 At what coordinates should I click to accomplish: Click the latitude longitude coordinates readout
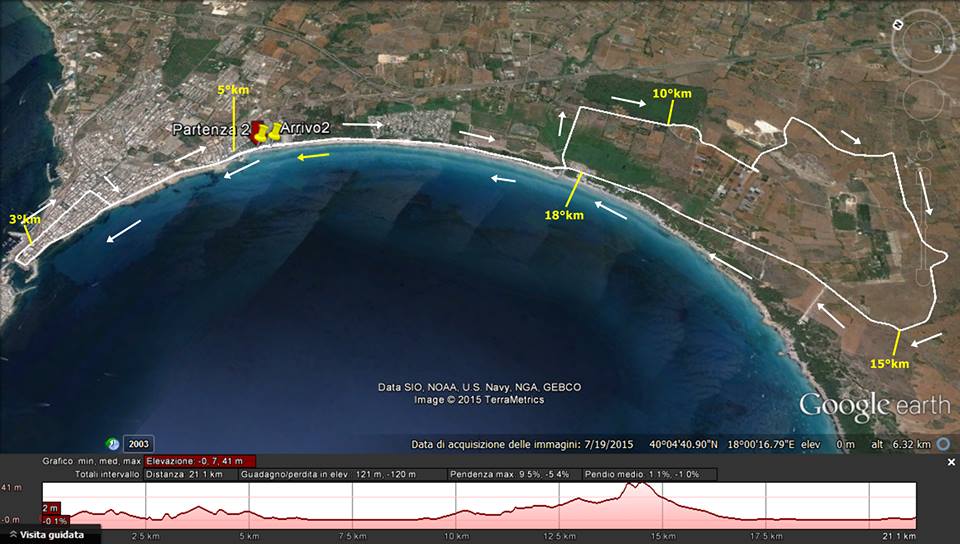(722, 444)
